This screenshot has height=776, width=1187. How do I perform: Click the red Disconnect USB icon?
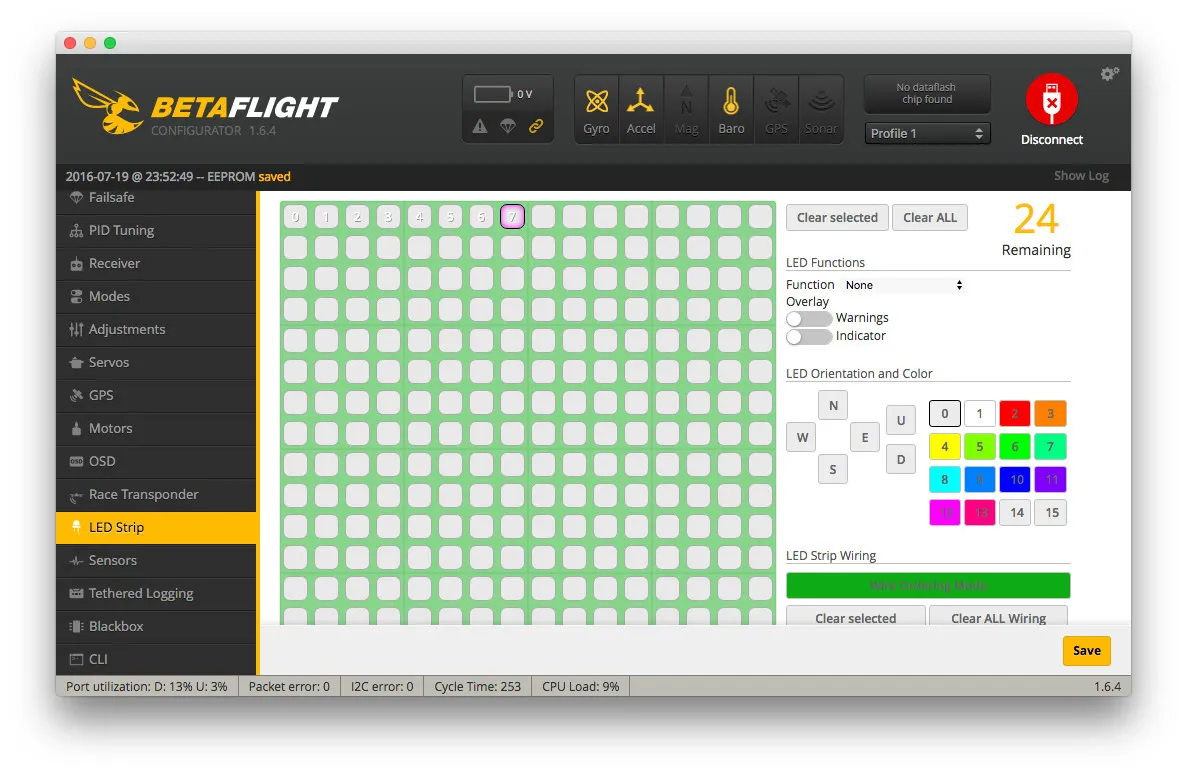(1051, 100)
